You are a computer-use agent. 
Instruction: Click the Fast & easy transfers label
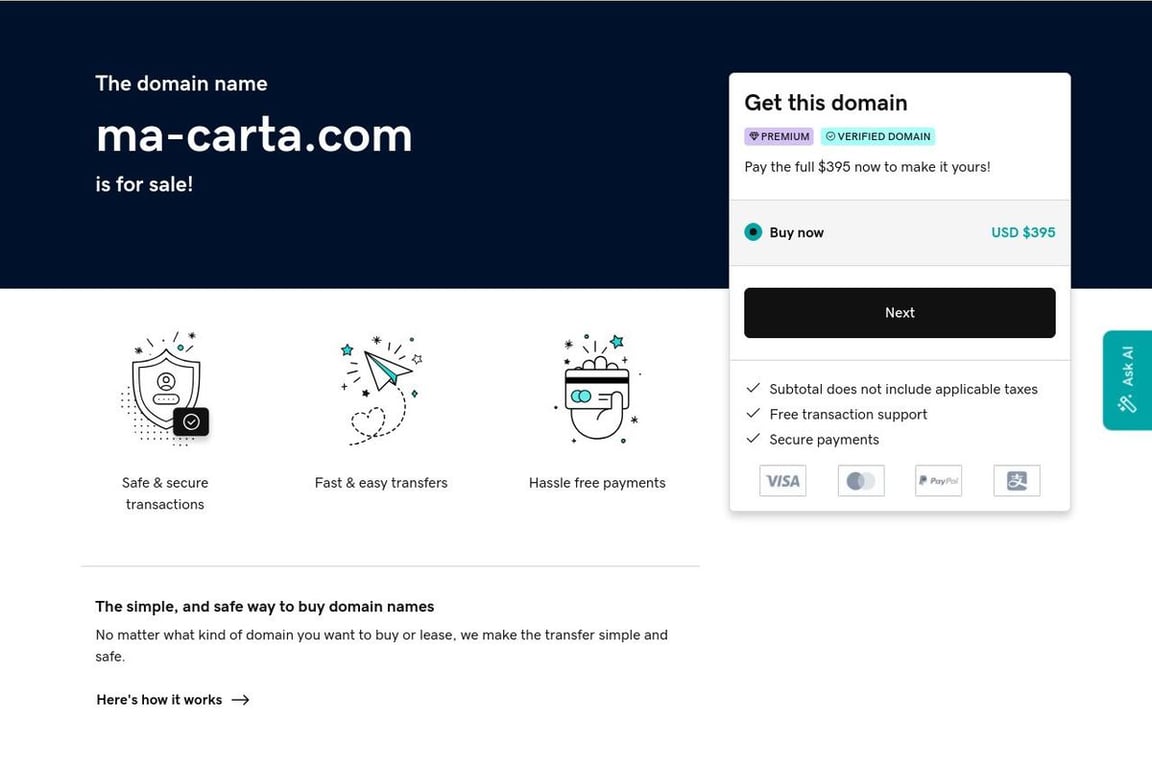(x=381, y=483)
